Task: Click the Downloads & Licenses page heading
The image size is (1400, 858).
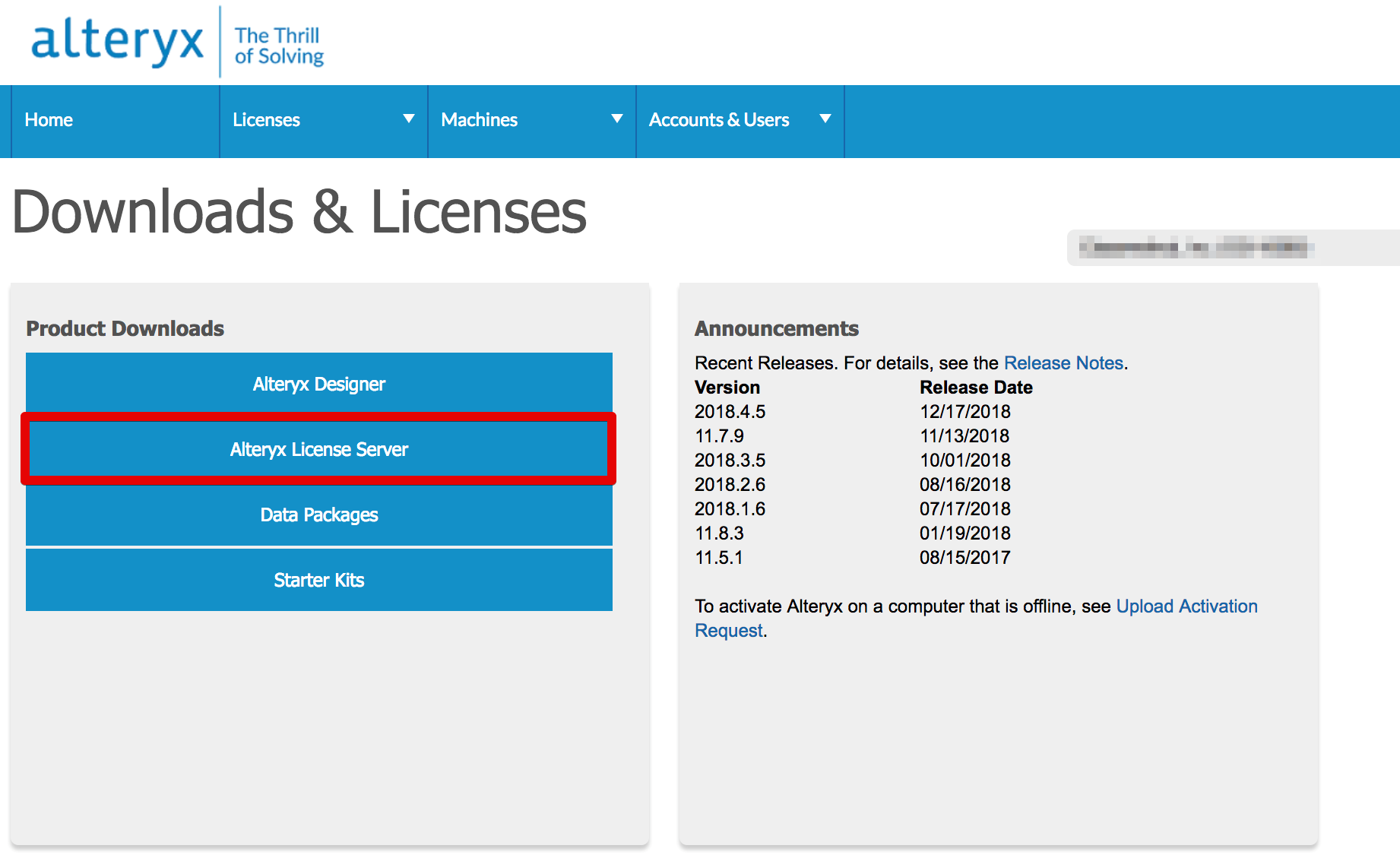Action: [x=299, y=212]
